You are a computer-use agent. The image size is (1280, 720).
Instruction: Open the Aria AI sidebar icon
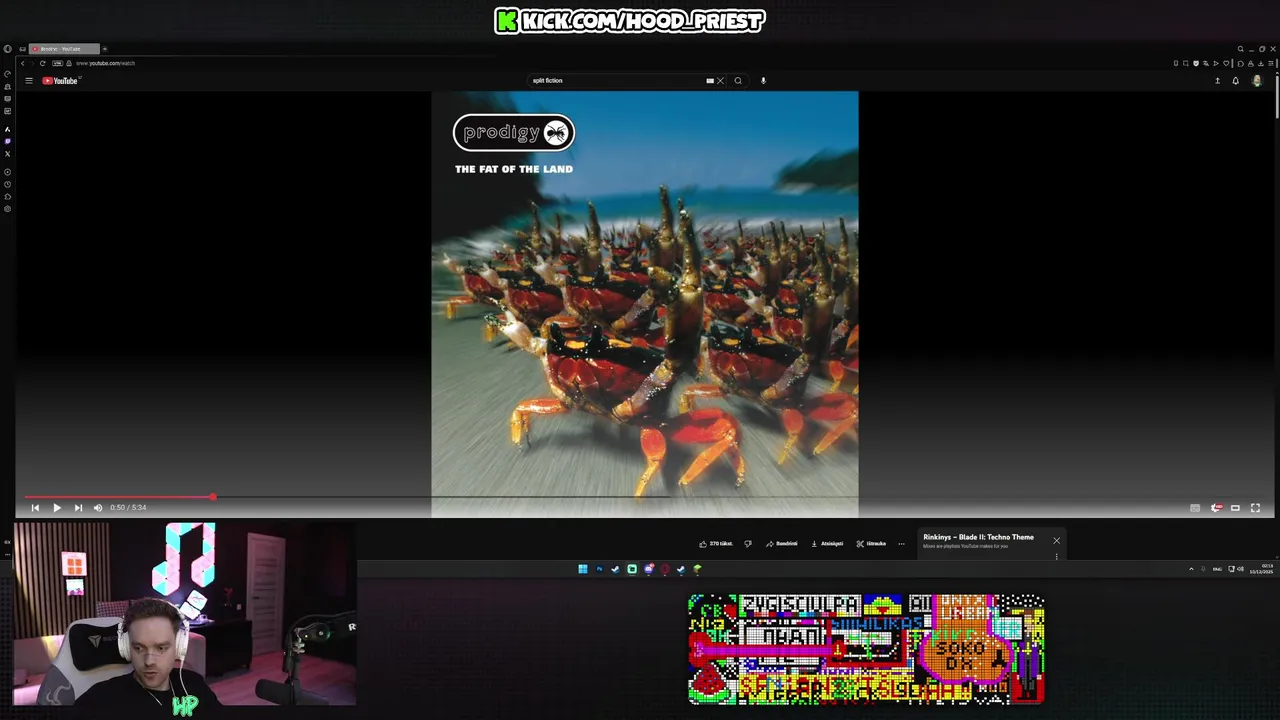pos(7,129)
